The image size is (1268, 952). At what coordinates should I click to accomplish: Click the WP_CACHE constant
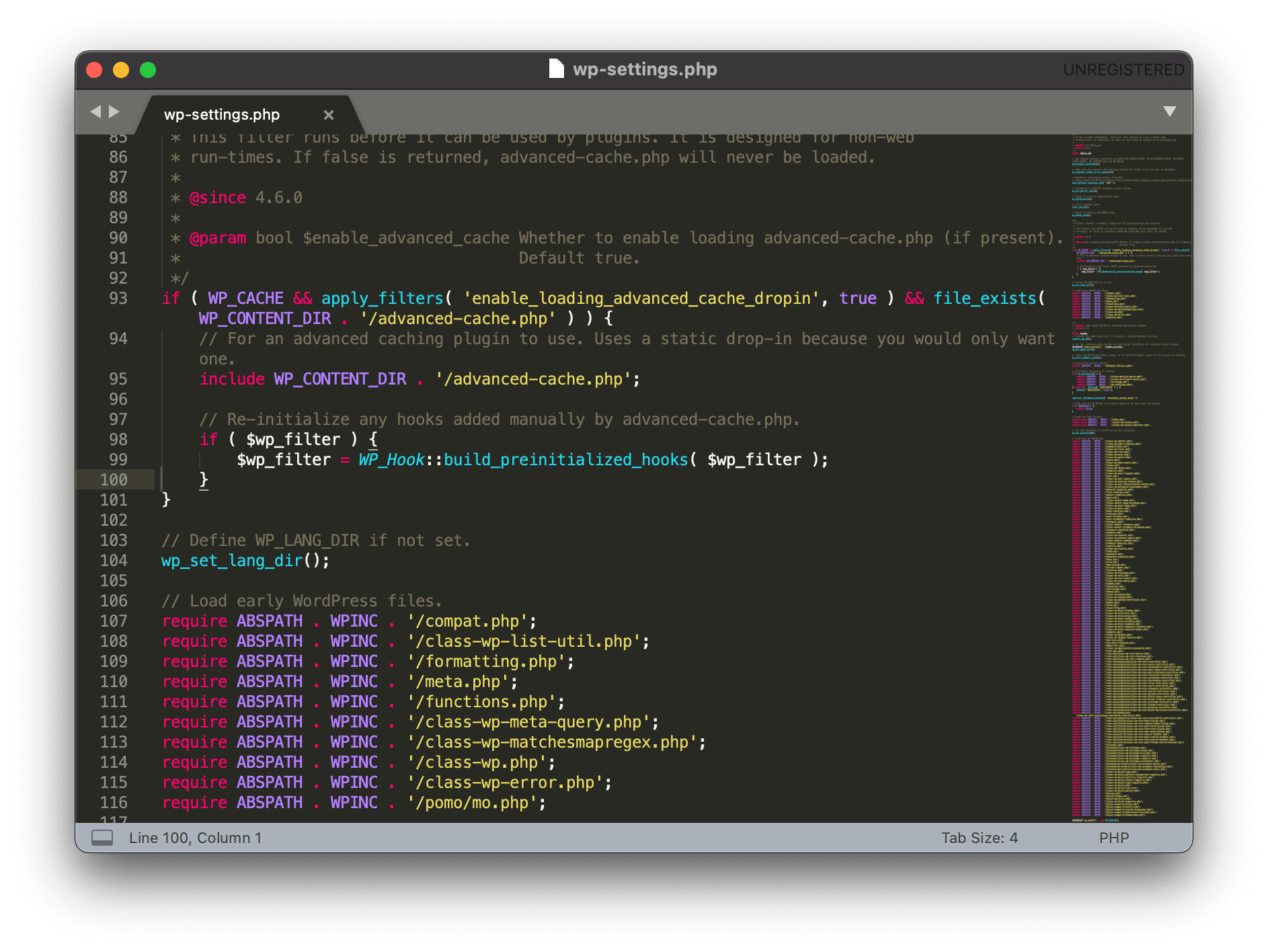(245, 299)
